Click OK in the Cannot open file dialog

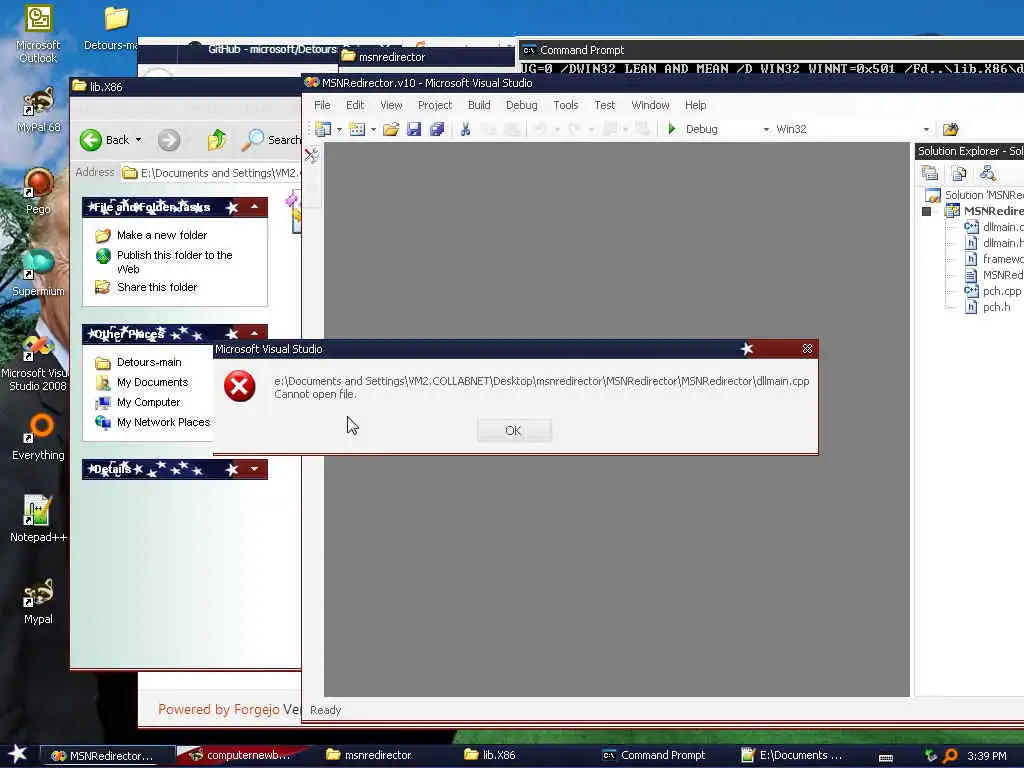click(514, 430)
